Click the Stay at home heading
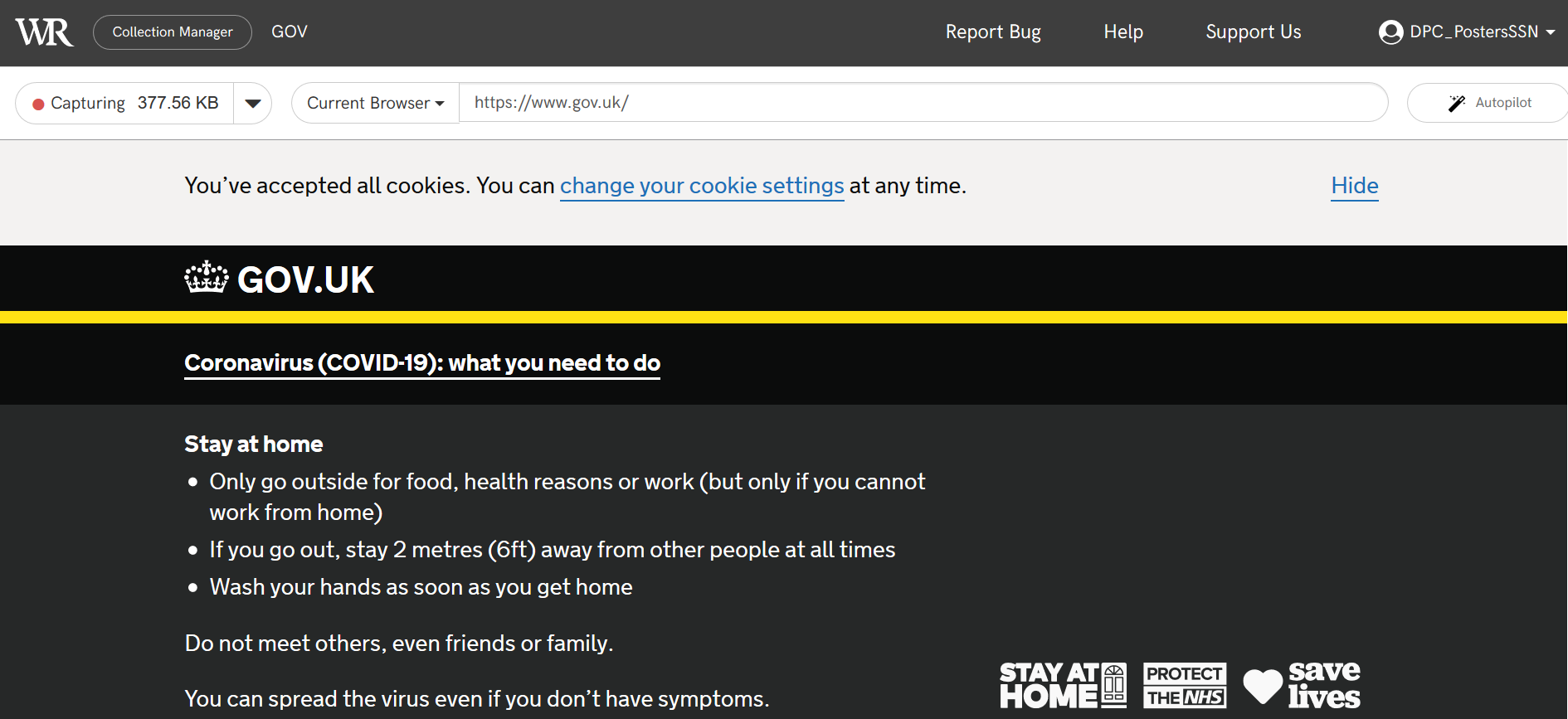Screen dimensions: 1568x719 (254, 445)
